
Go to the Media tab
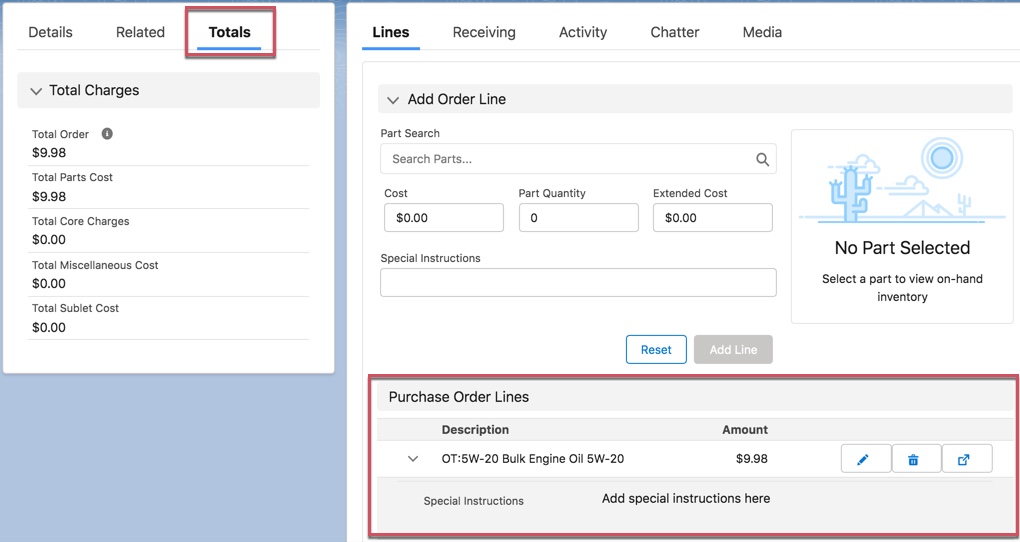point(762,32)
